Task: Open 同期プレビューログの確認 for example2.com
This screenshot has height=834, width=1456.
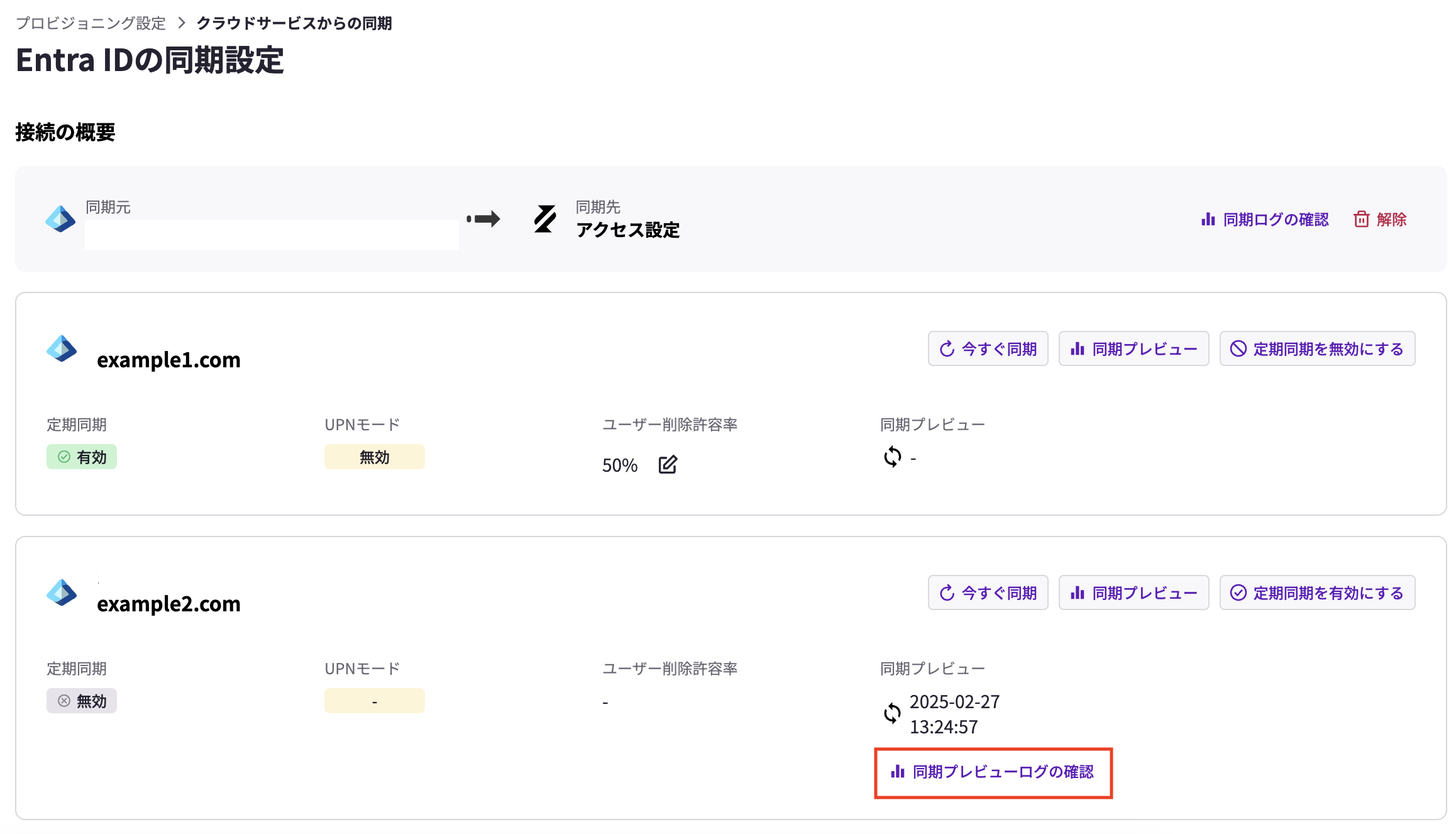Action: (993, 772)
